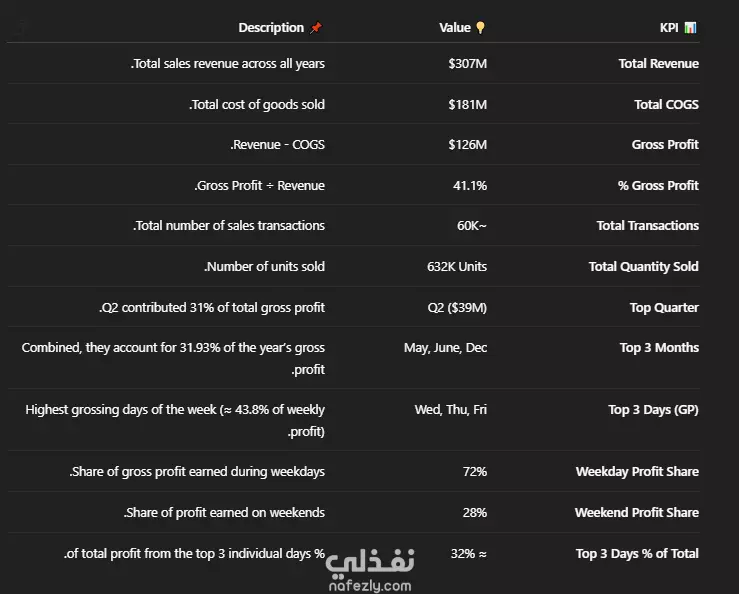Screen dimensions: 739x594
Task: Select the Weekday Profit Share label
Action: (637, 472)
